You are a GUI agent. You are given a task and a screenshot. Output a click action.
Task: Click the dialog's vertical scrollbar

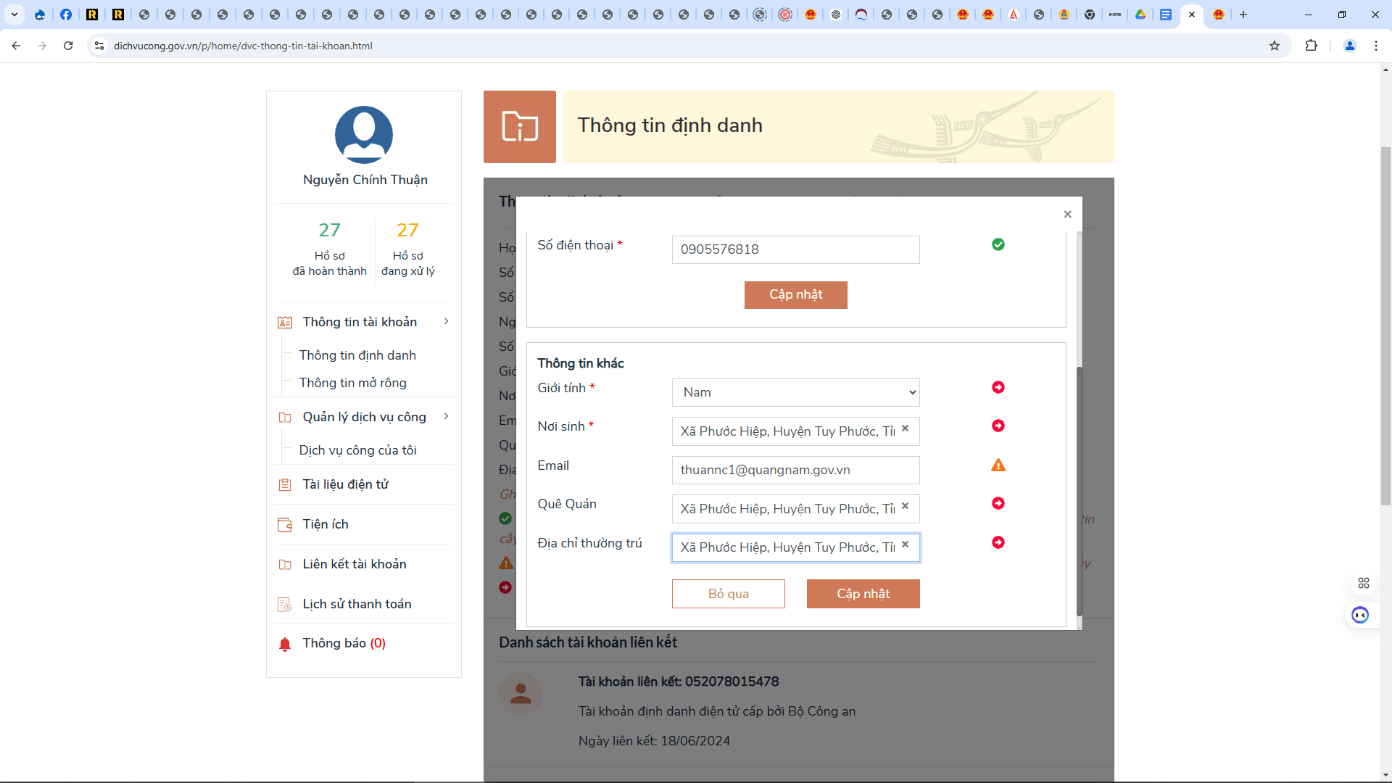click(1079, 490)
